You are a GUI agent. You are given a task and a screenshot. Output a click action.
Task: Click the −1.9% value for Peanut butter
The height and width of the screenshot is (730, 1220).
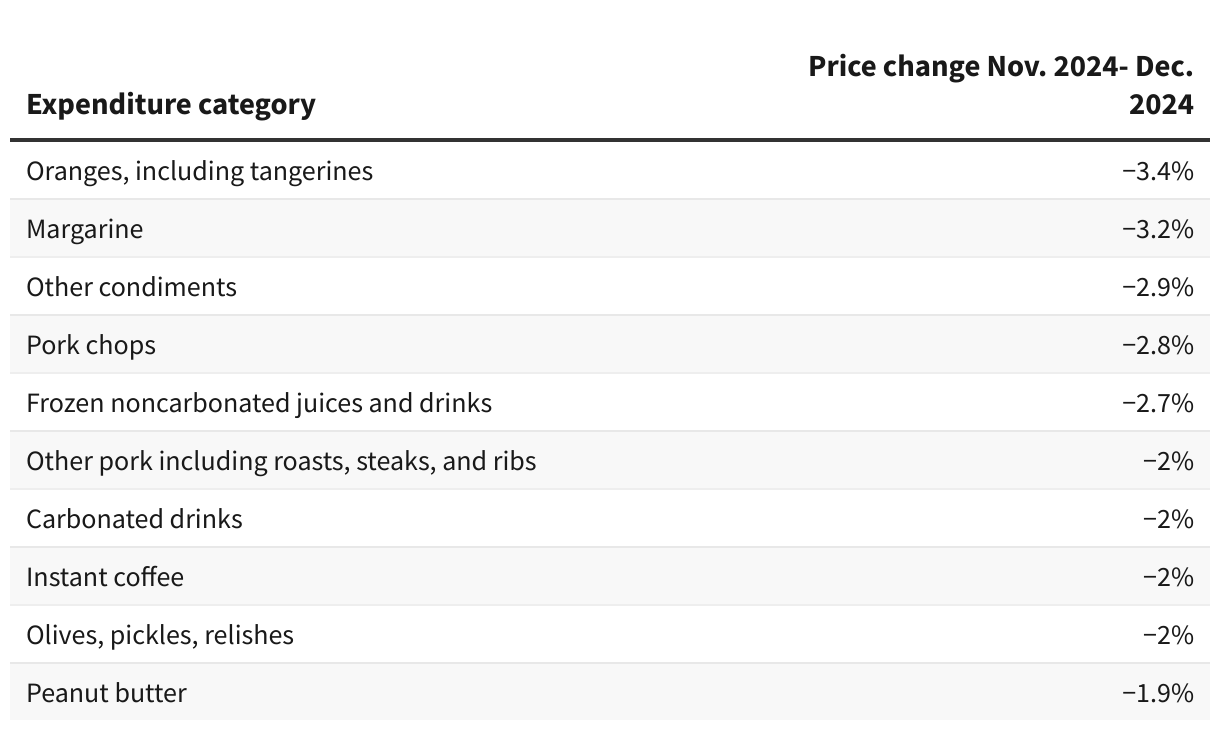[x=1158, y=693]
